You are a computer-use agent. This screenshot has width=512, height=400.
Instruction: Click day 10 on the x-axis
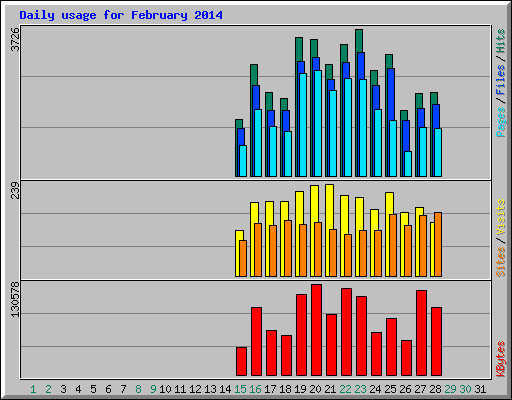(x=165, y=389)
